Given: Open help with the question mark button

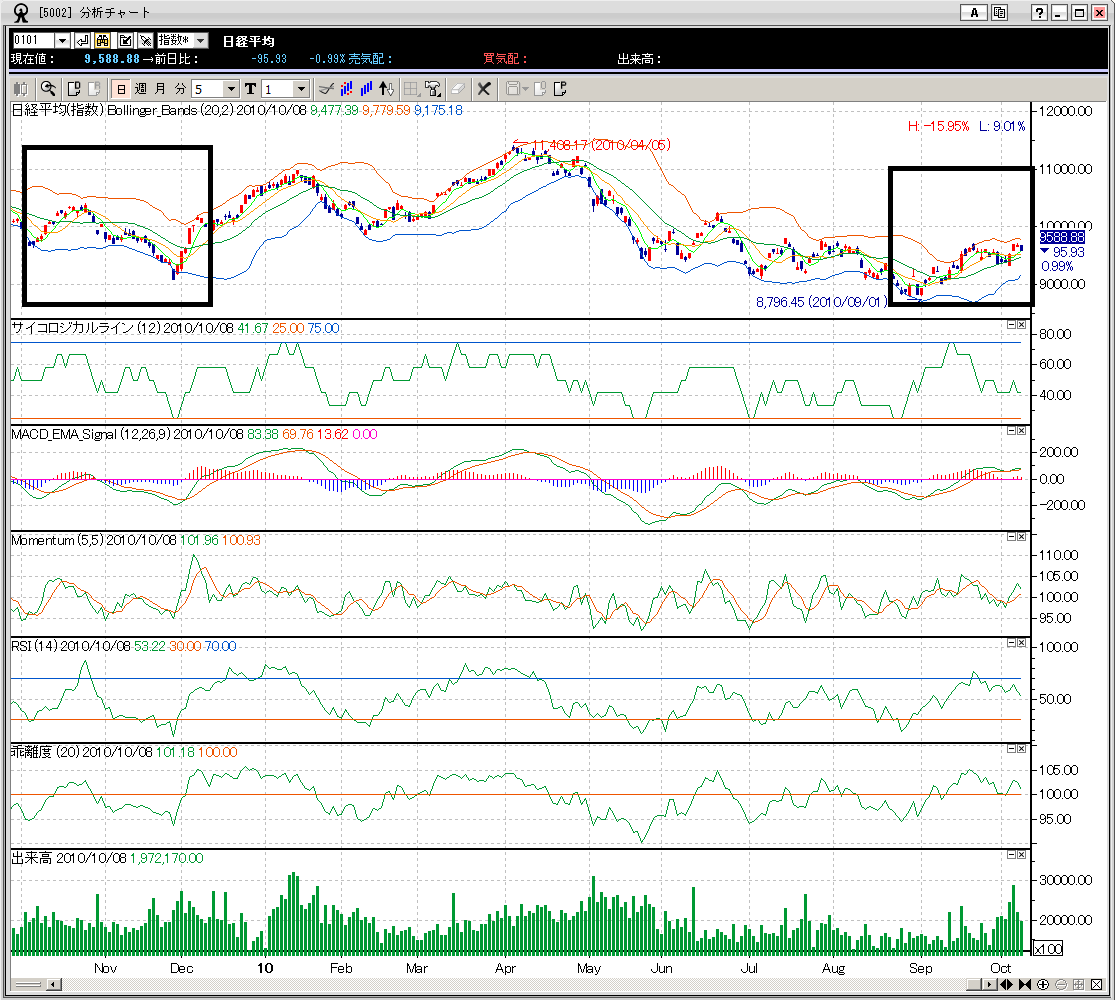Looking at the screenshot, I should pyautogui.click(x=1041, y=13).
